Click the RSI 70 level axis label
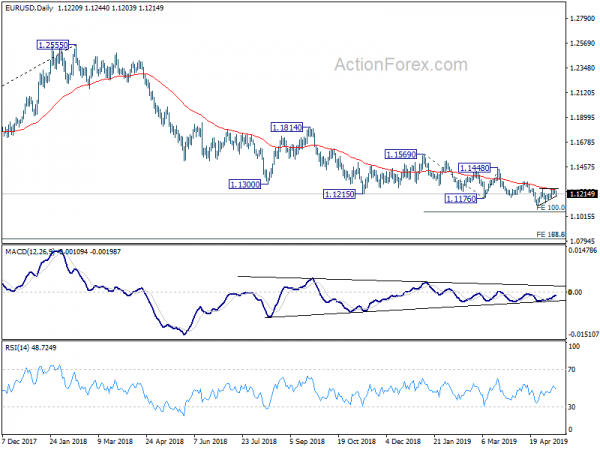The image size is (600, 450). (572, 370)
